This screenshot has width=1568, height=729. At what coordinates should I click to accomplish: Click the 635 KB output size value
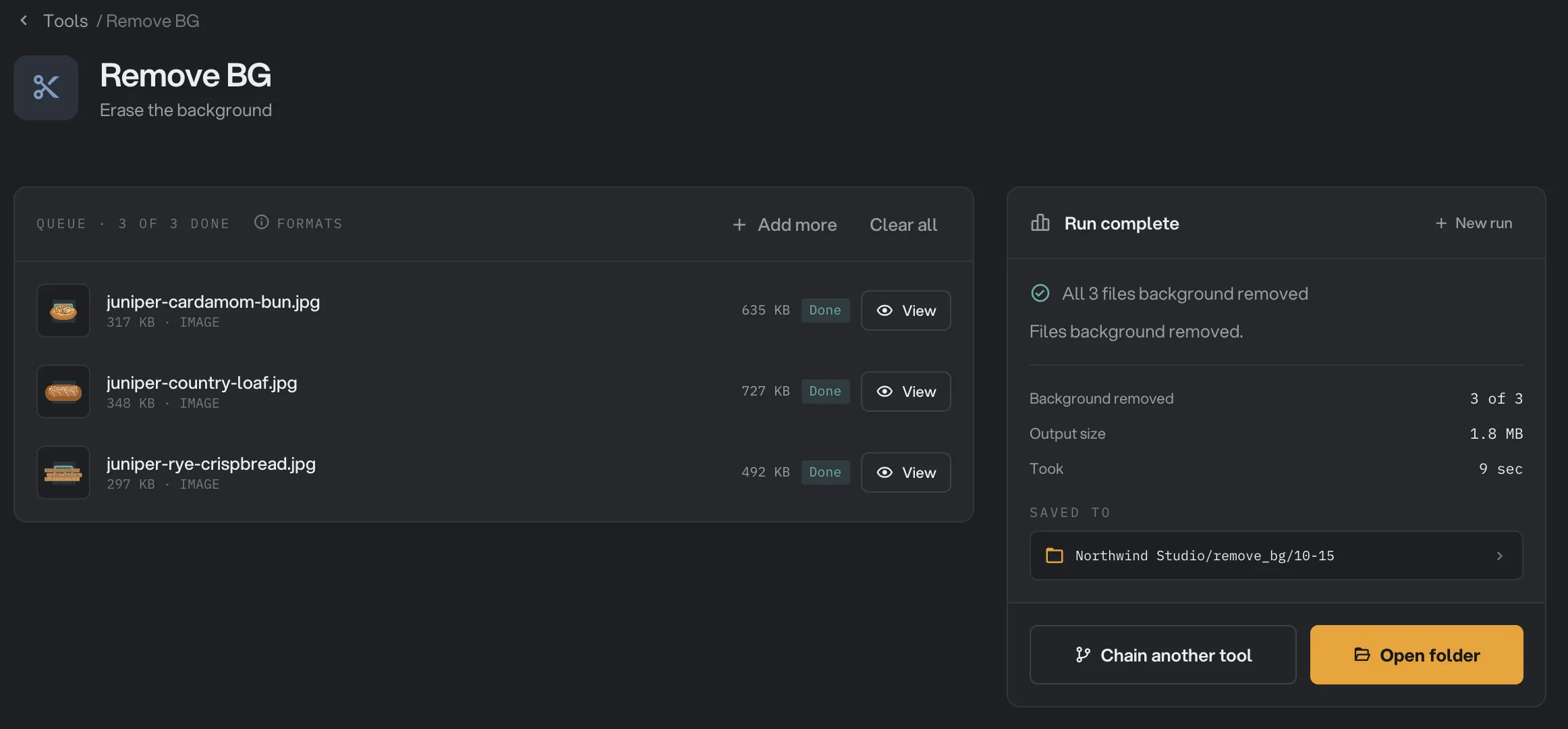[766, 310]
